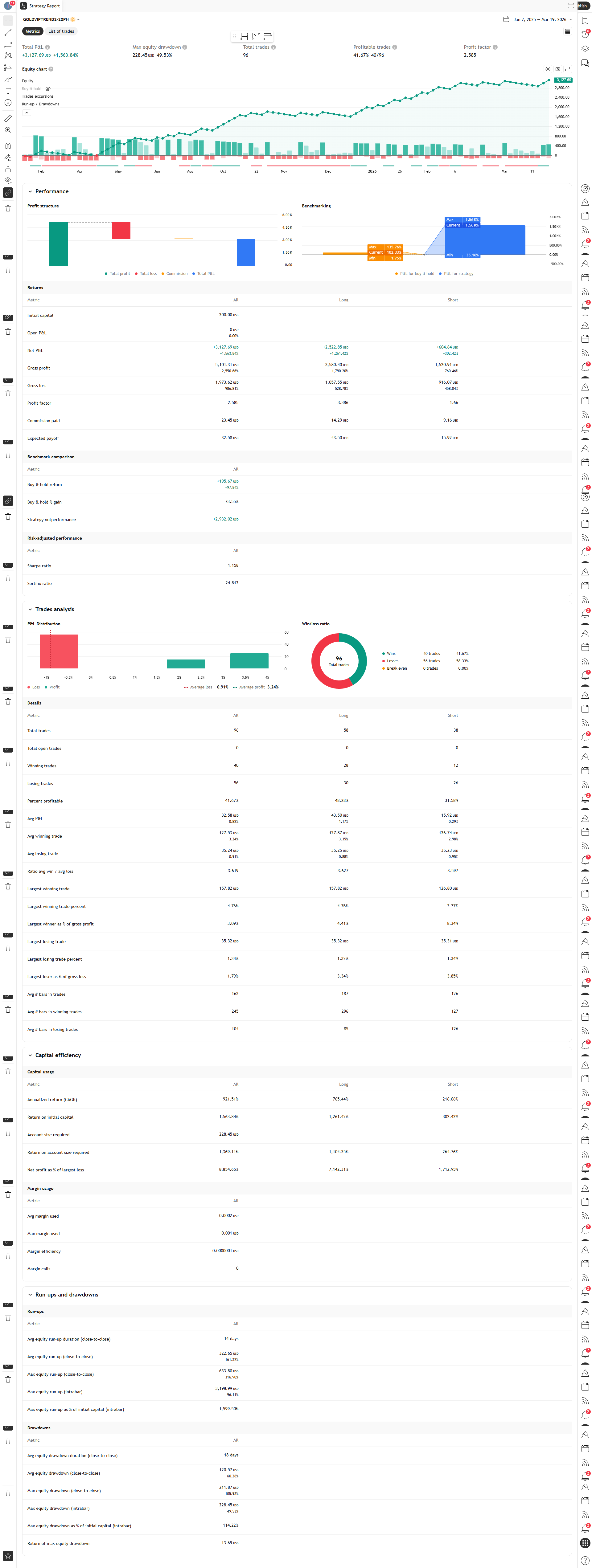Screen dimensions: 592x1568
Task: Collapse the Capital efficiency section
Action: pyautogui.click(x=30, y=1056)
